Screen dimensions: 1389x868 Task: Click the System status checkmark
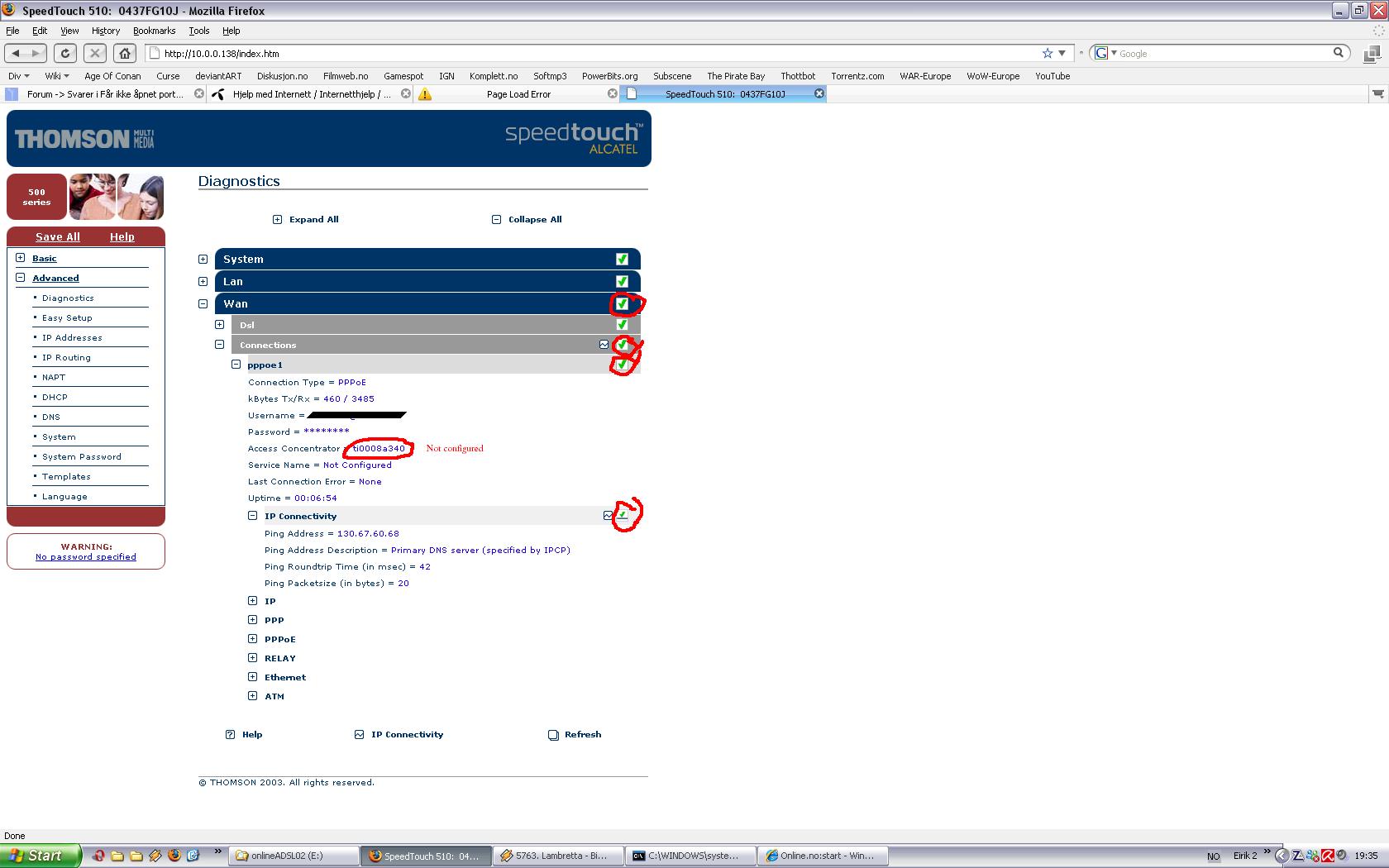click(622, 259)
